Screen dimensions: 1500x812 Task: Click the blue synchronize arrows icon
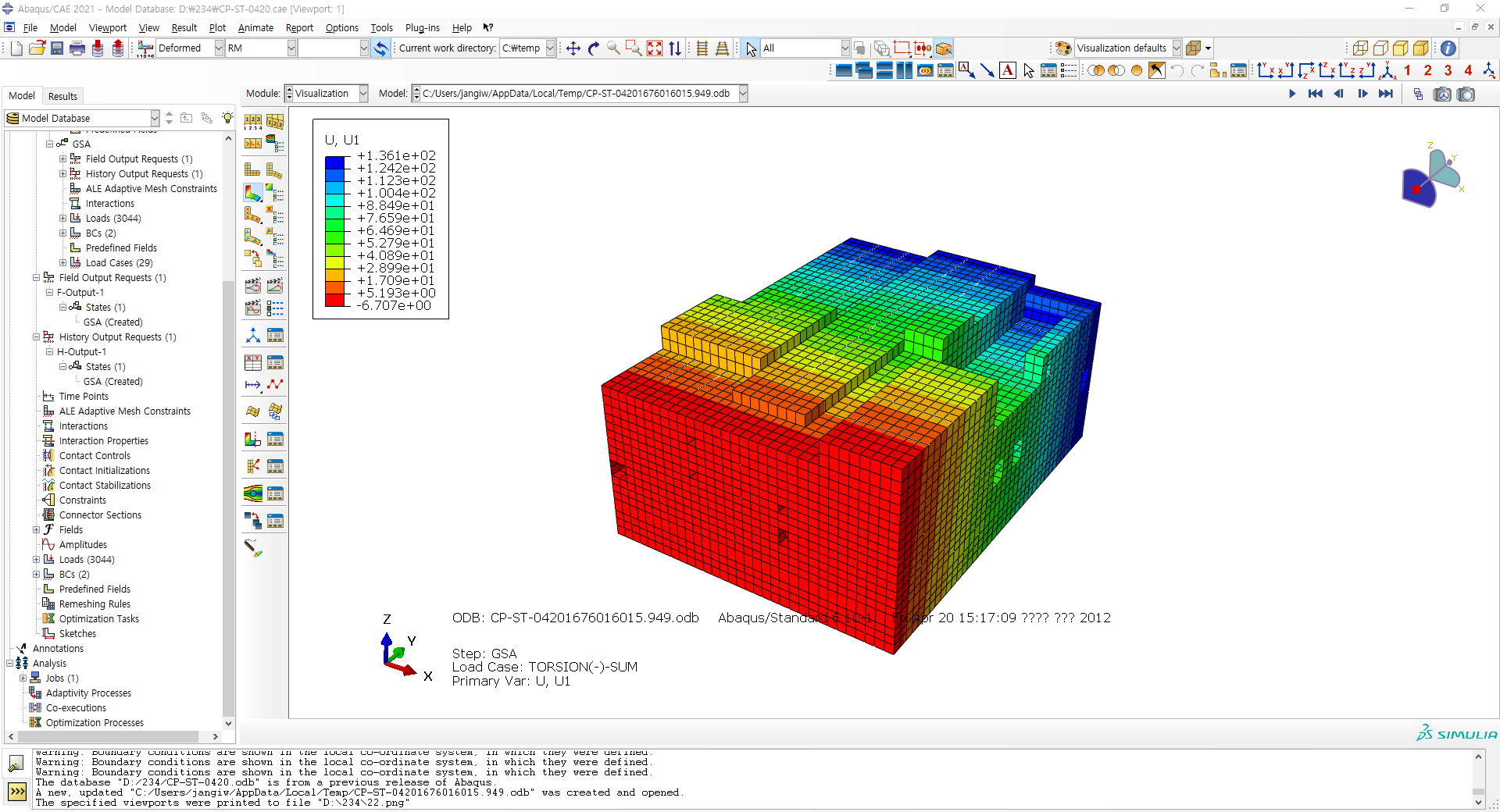click(380, 48)
